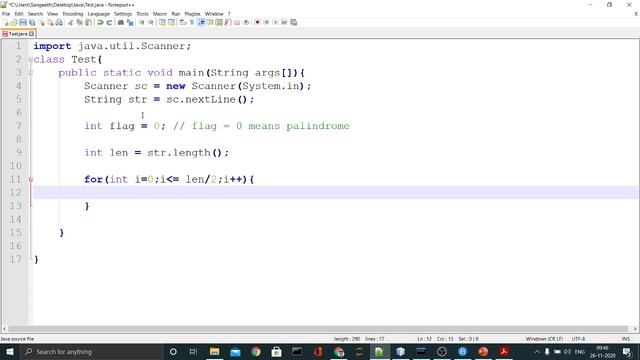640x360 pixels.
Task: Click the Redo toolbar icon
Action: tap(109, 22)
